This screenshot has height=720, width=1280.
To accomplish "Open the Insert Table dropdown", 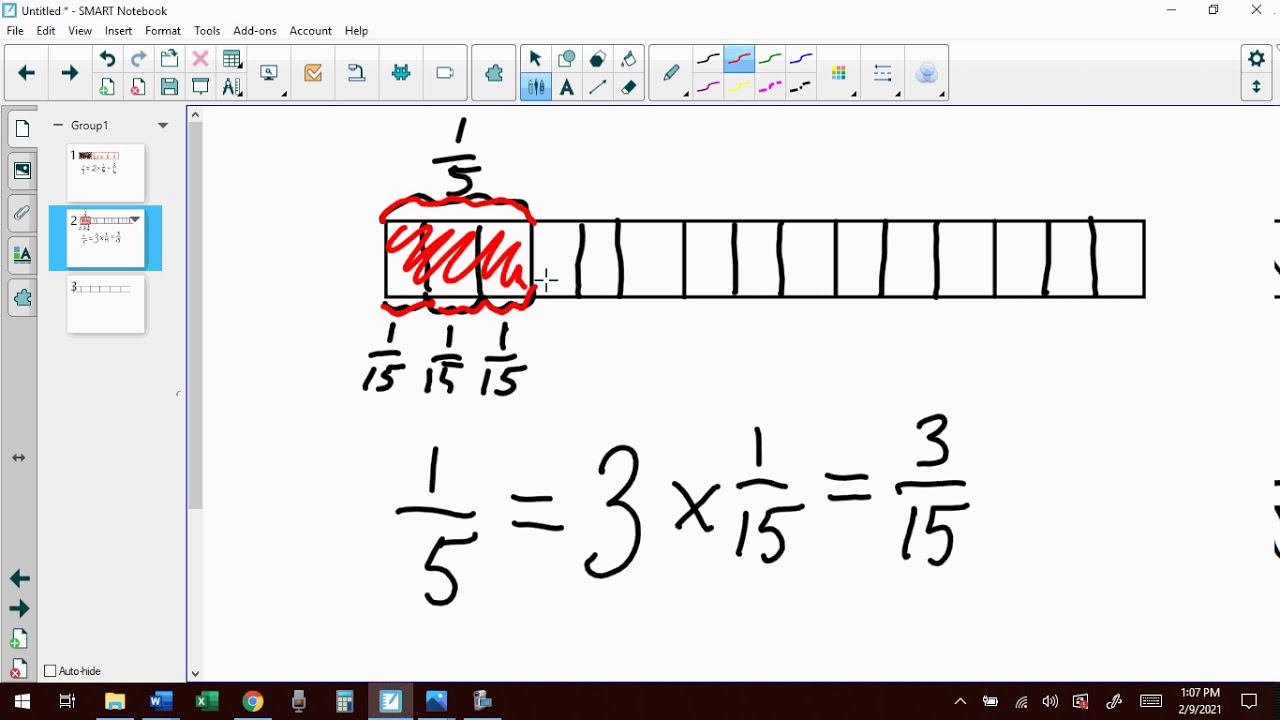I will [232, 59].
